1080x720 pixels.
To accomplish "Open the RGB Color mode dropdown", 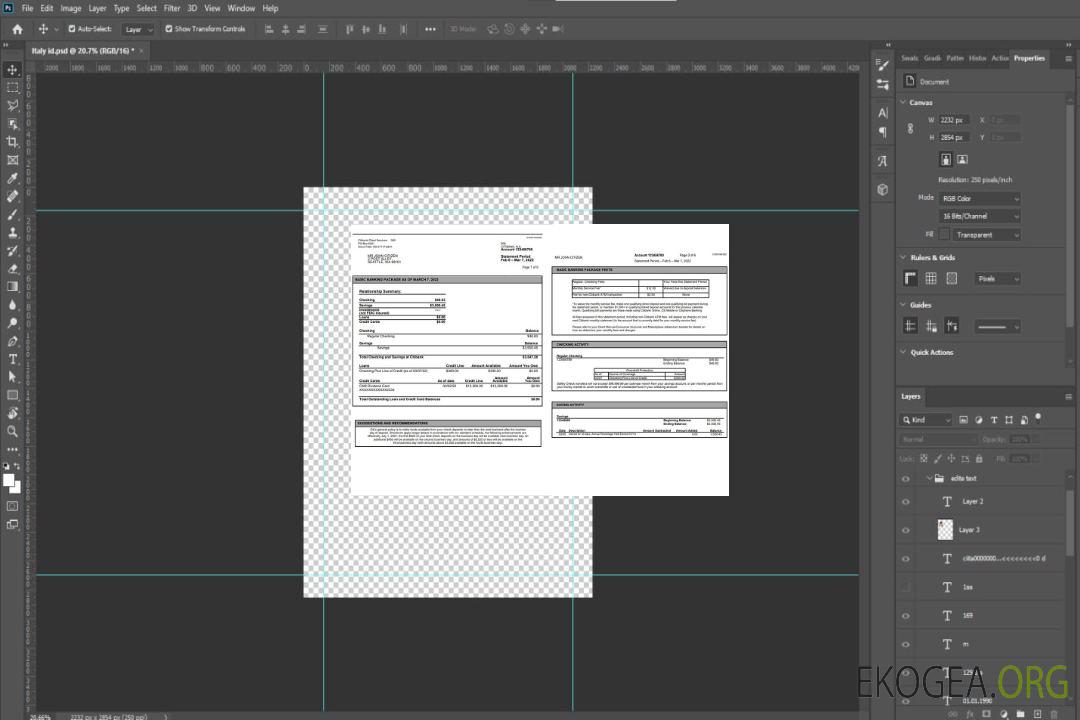I will (979, 198).
